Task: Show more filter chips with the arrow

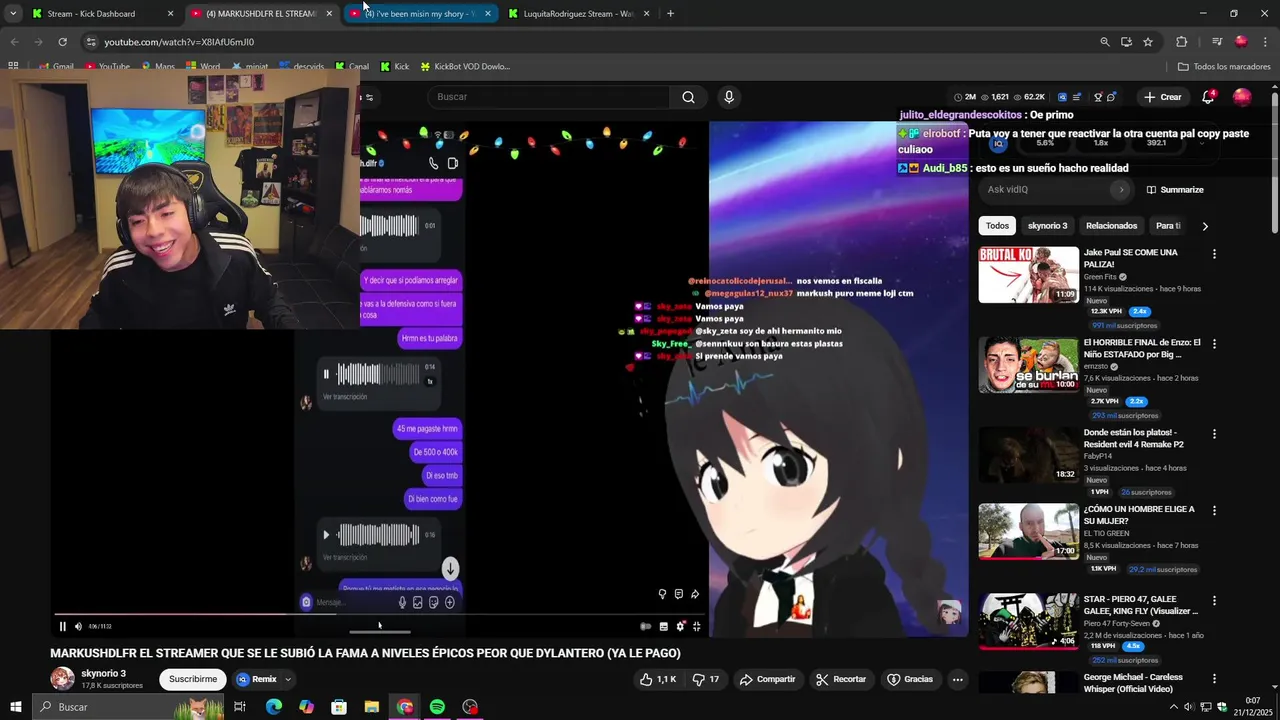Action: coord(1204,226)
